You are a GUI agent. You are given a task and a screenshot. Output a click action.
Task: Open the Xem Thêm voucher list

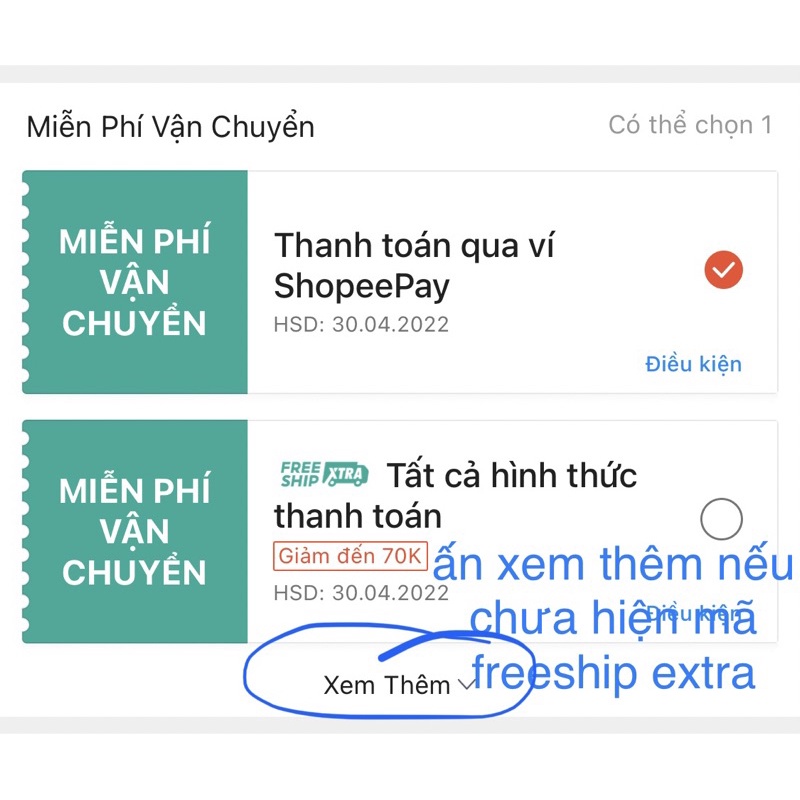pos(399,685)
